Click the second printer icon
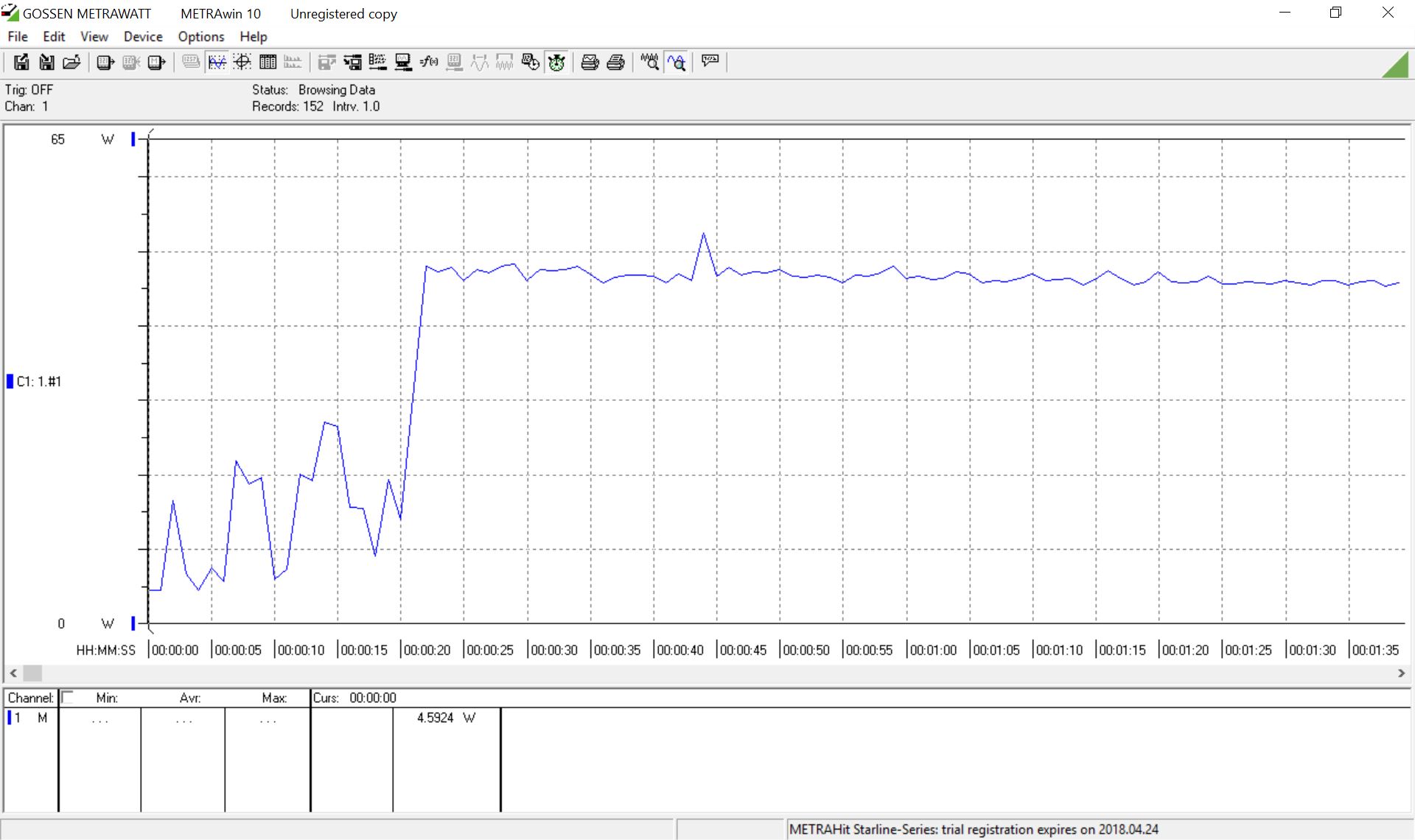 [616, 63]
